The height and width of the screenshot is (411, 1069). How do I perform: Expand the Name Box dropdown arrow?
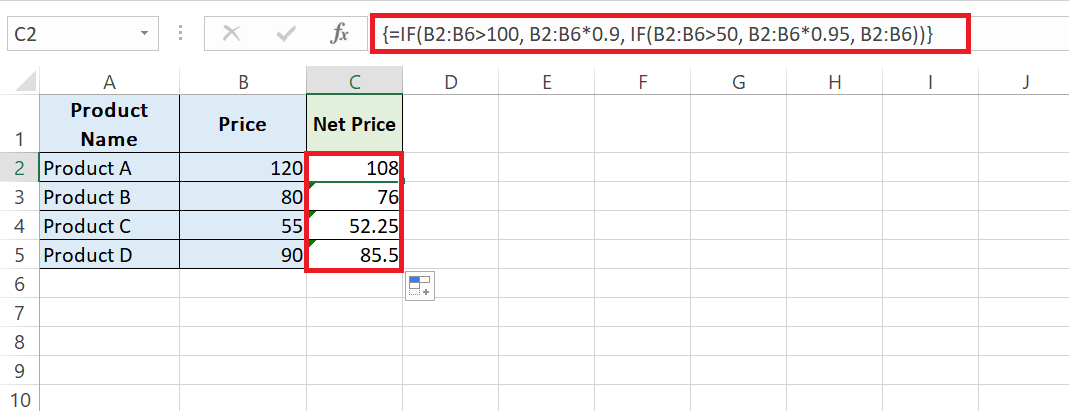click(144, 33)
